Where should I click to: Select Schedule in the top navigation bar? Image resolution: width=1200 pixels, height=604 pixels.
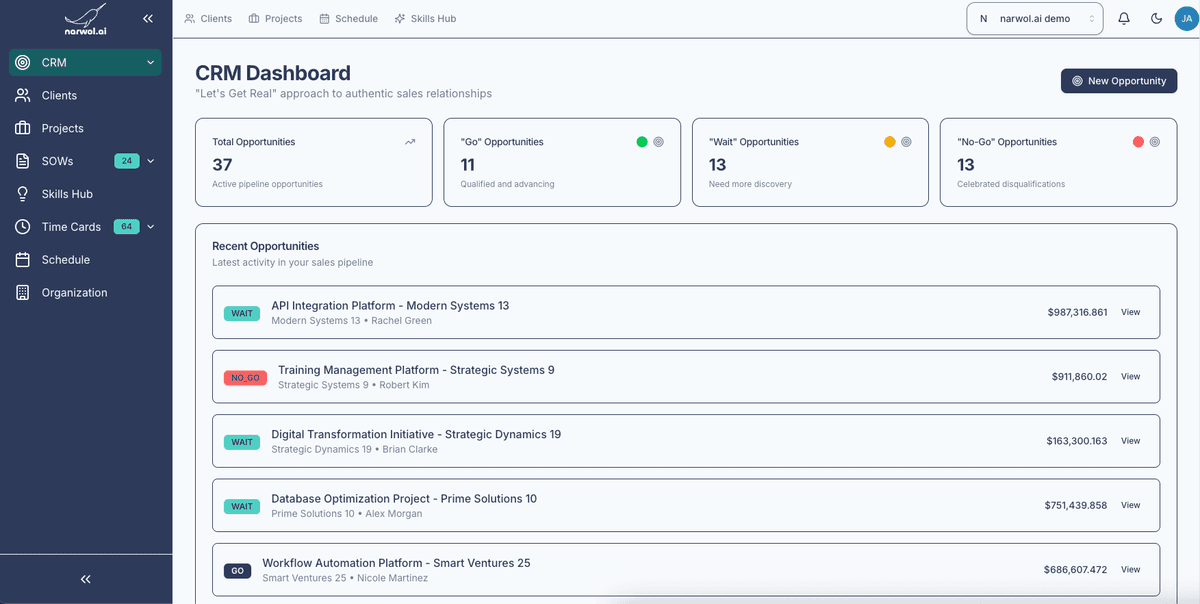(x=348, y=18)
